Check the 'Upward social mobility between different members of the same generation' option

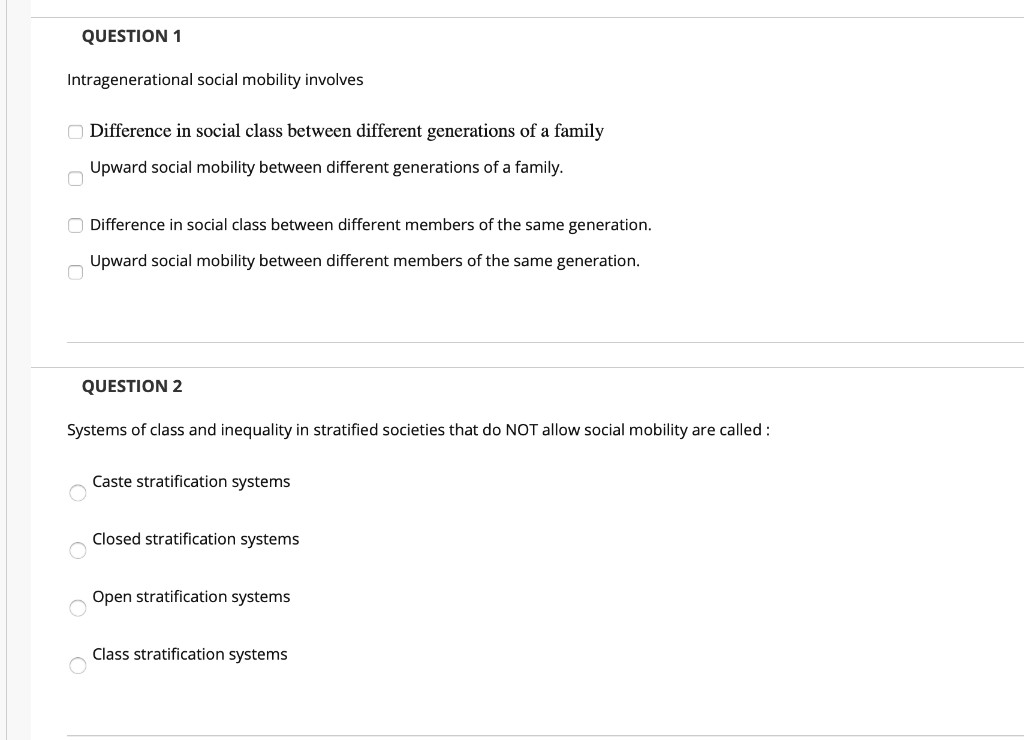click(75, 272)
